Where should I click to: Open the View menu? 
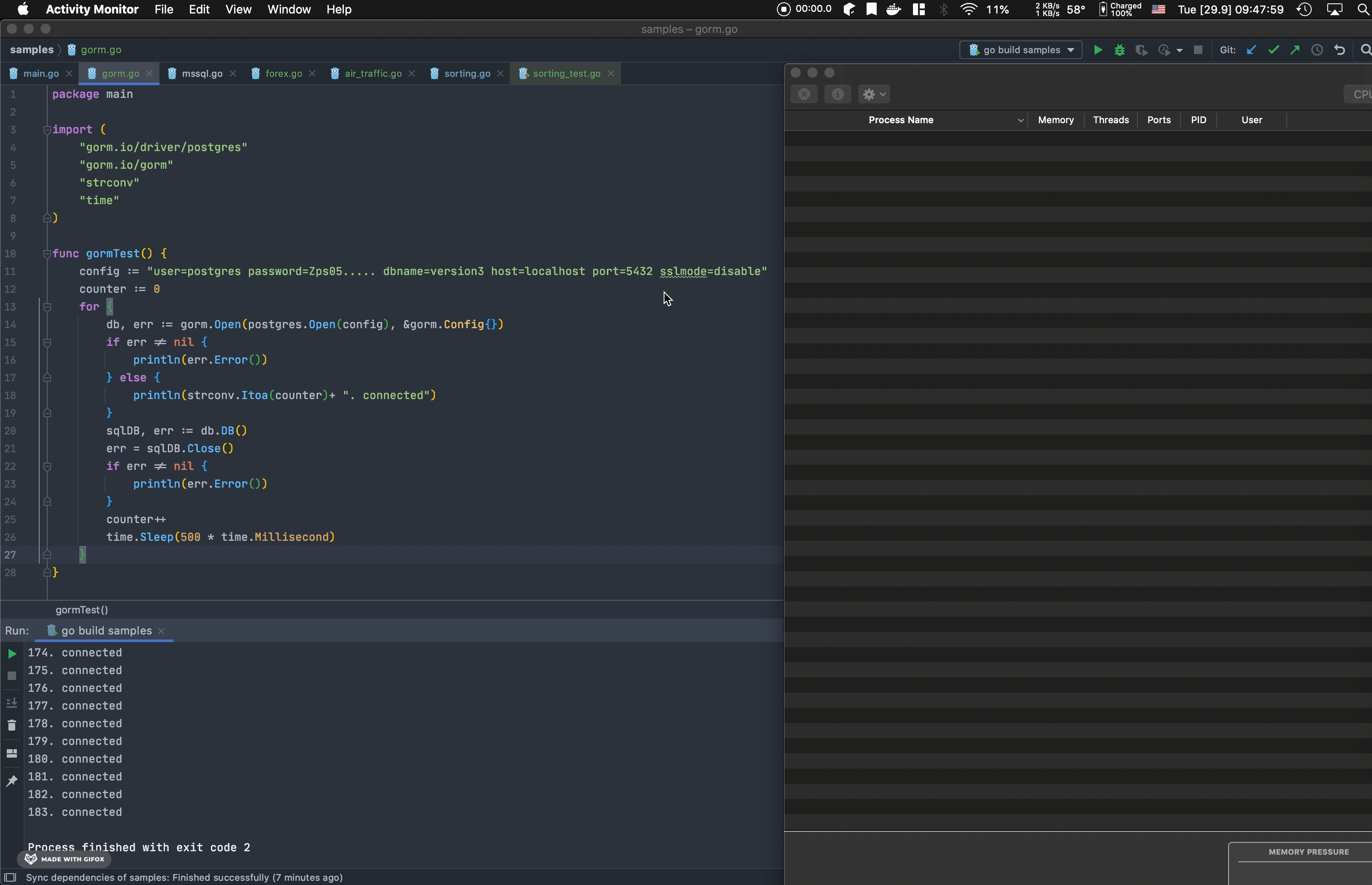[238, 9]
